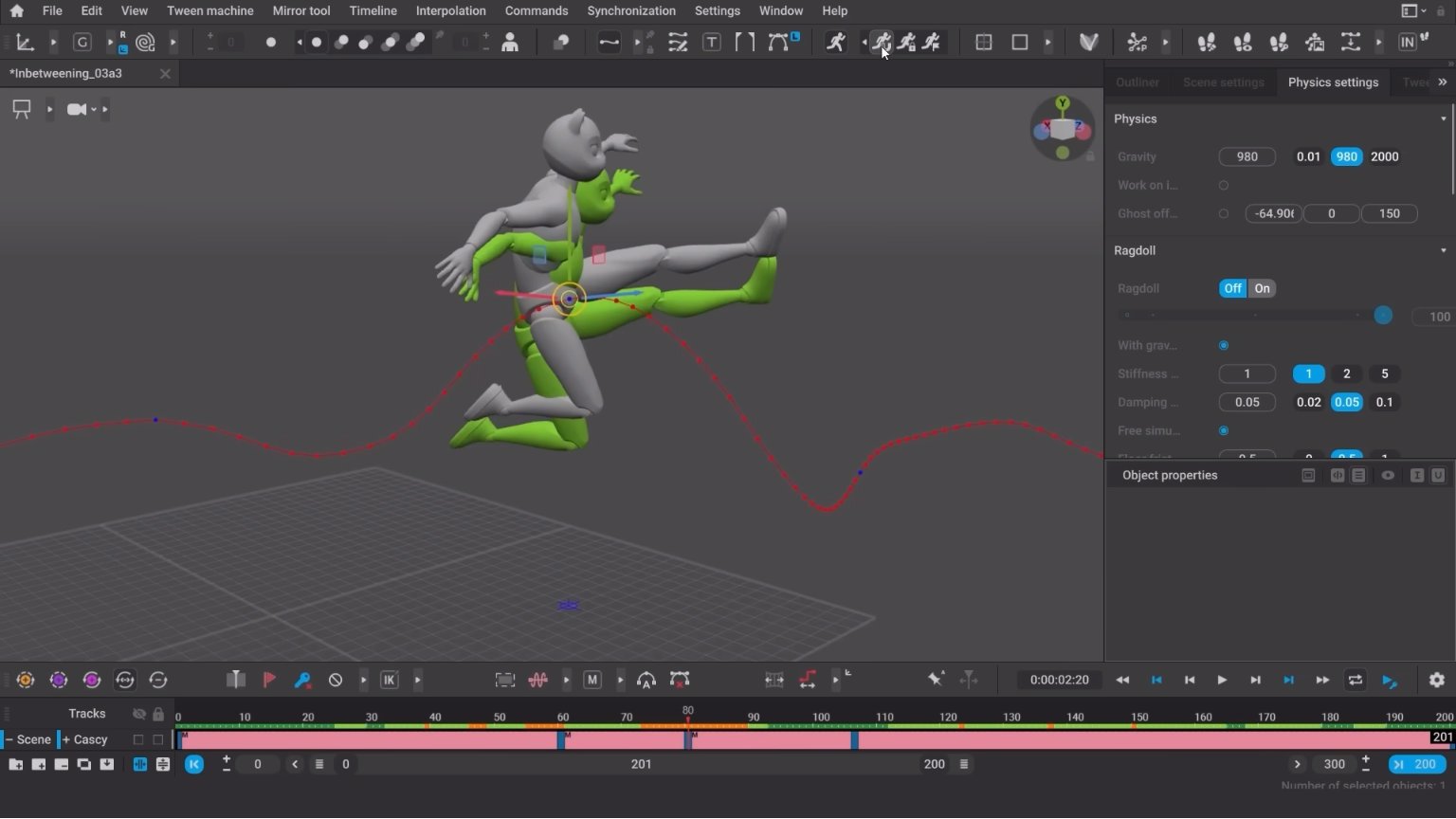
Task: Toggle the With grav... option
Action: tap(1224, 346)
